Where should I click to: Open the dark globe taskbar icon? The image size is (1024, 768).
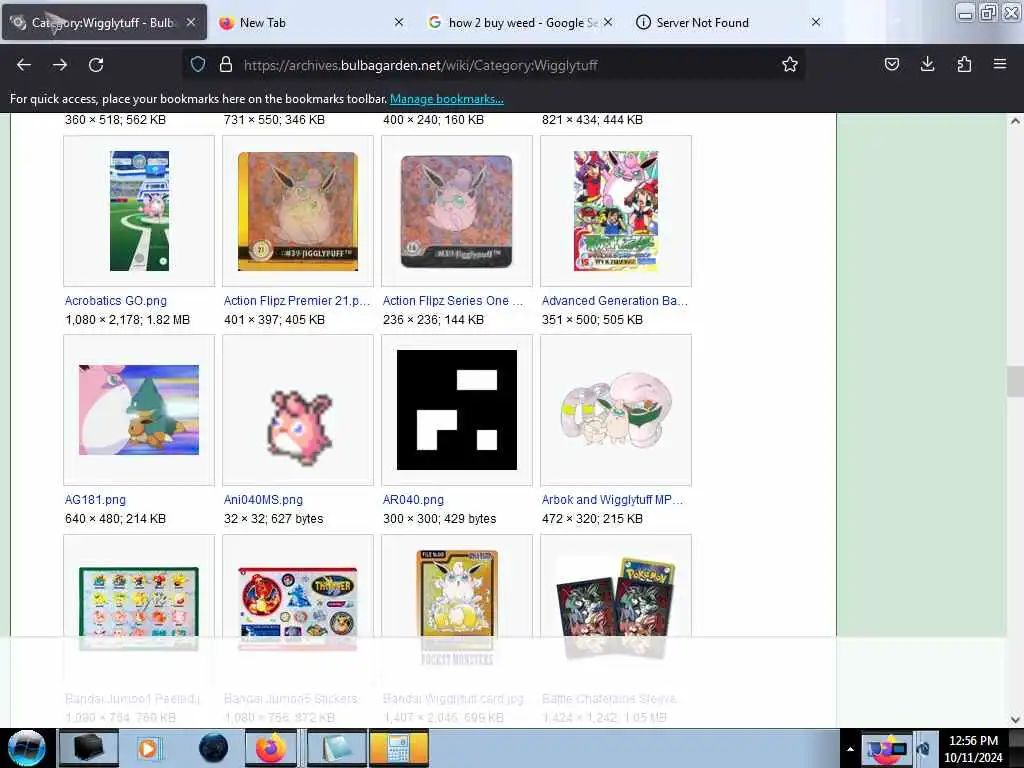coord(213,748)
